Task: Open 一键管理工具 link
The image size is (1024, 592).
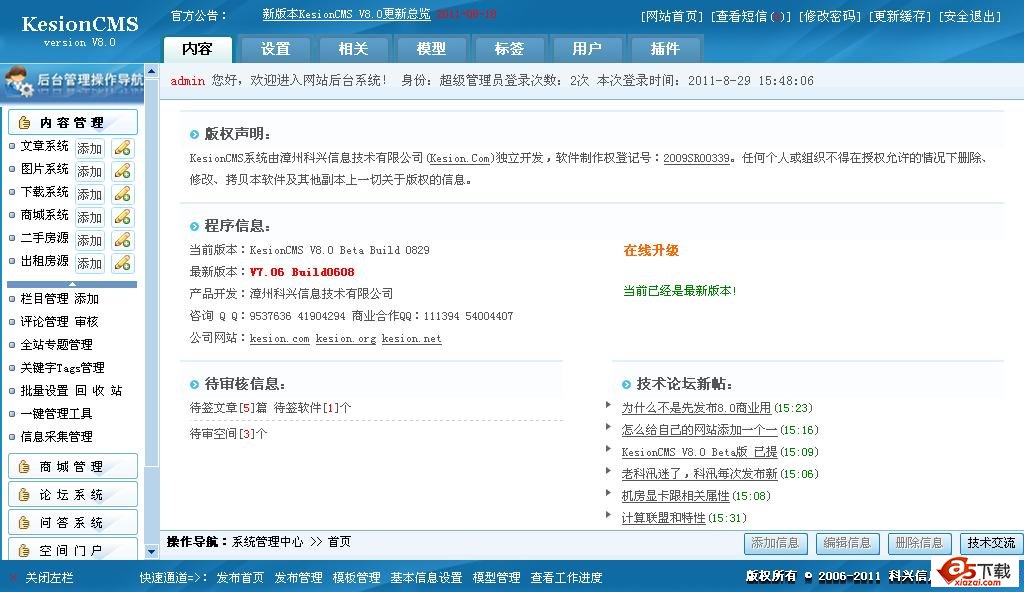Action: coord(56,414)
